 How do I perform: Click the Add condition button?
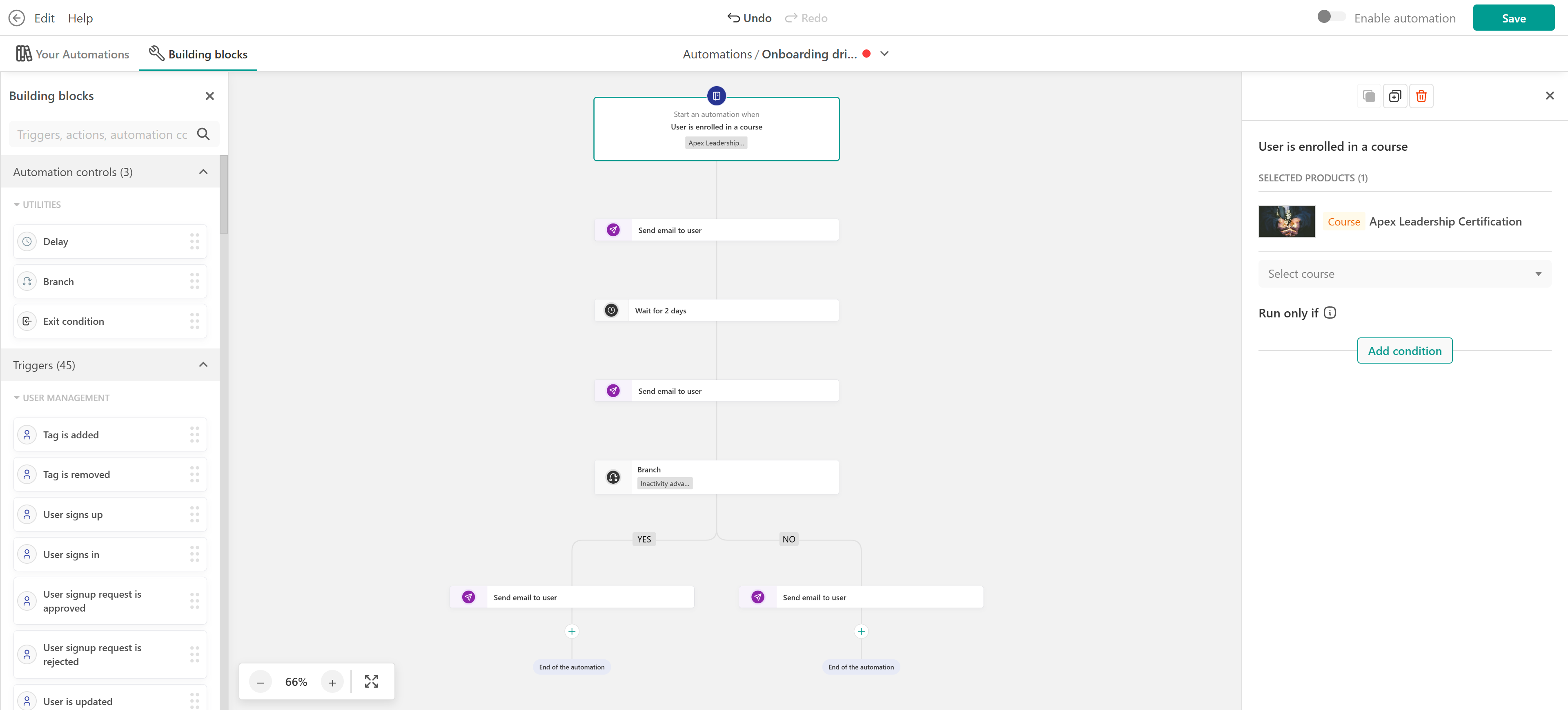click(1404, 351)
